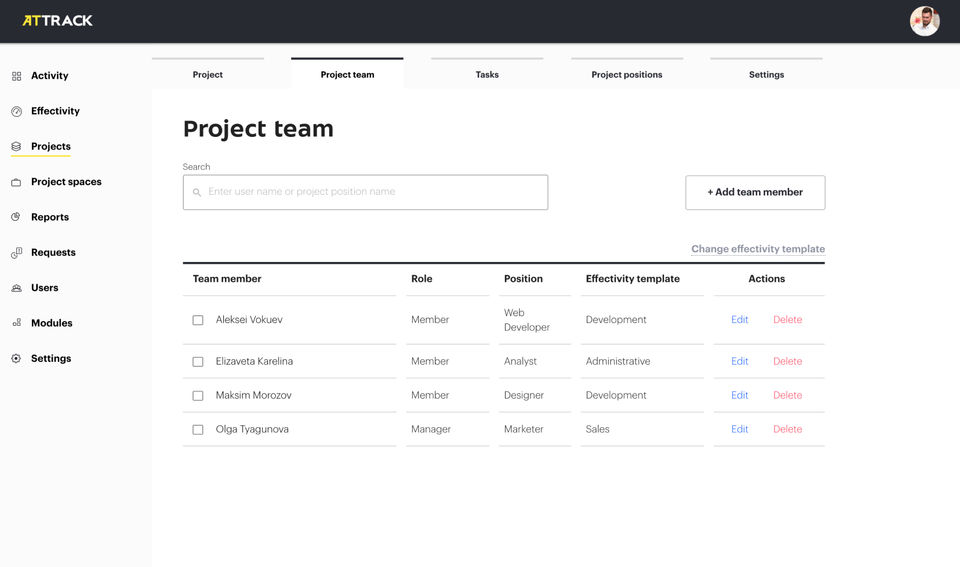The height and width of the screenshot is (567, 960).
Task: Switch to the Project tab
Action: click(x=208, y=73)
